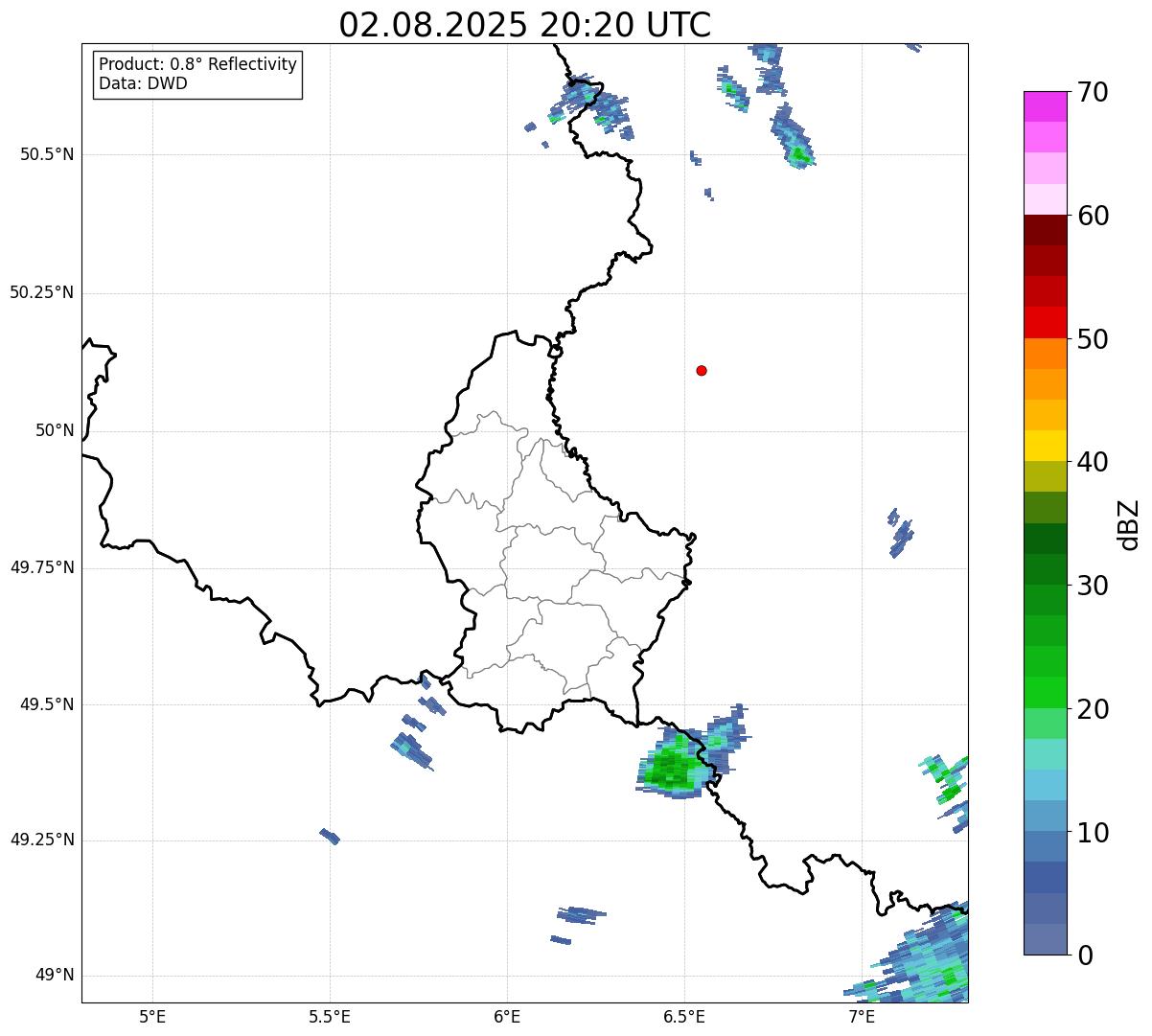Click the 'dBZ' colorbar axis label

coord(1129,523)
